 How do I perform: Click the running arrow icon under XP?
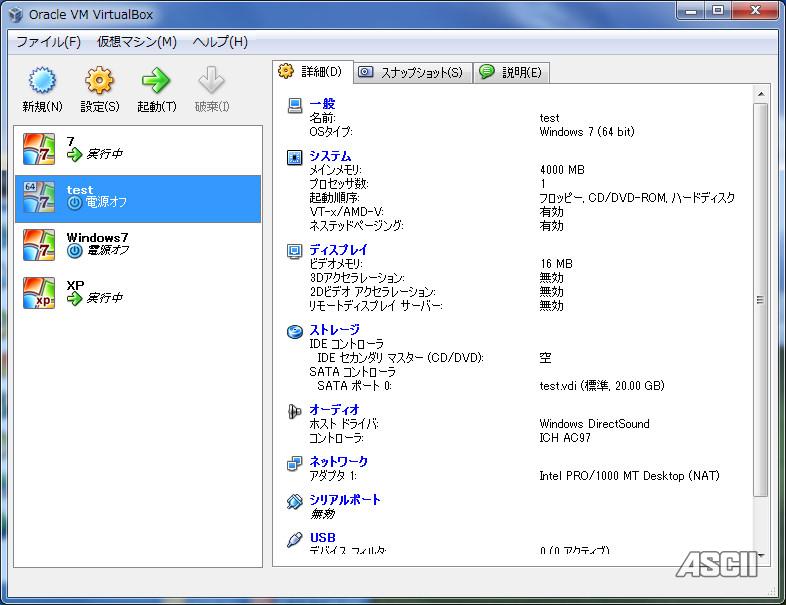[75, 298]
